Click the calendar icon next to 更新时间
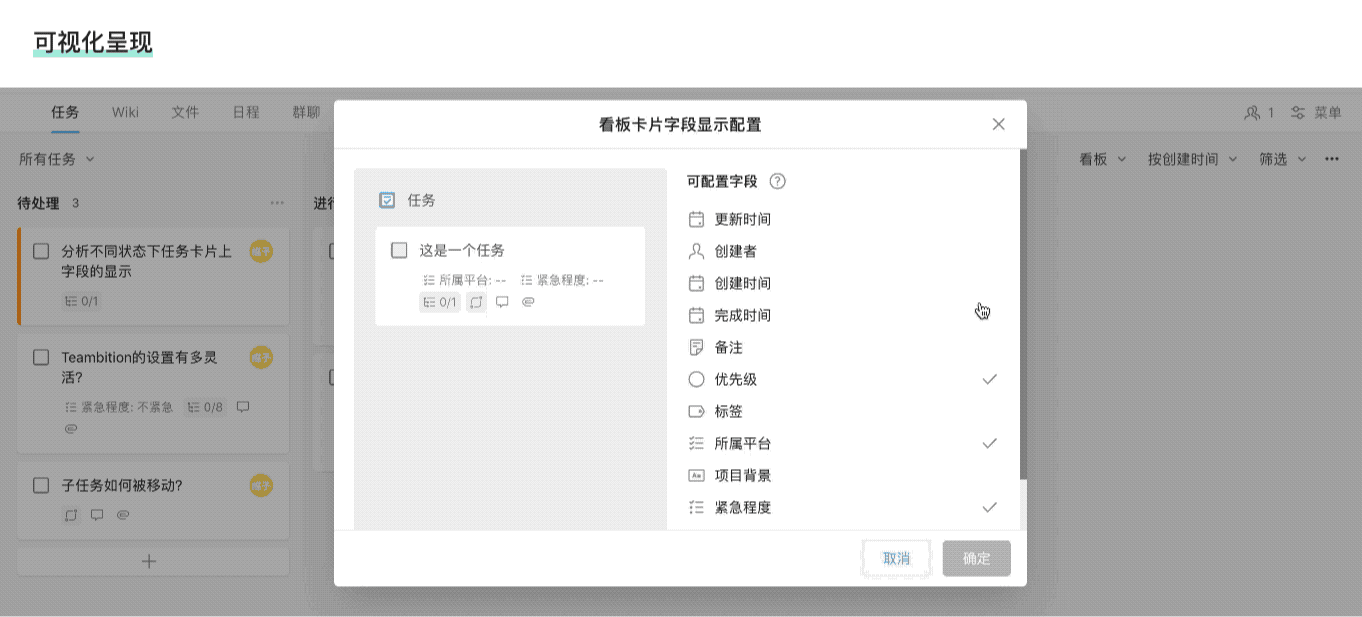This screenshot has height=617, width=1362. click(x=697, y=220)
